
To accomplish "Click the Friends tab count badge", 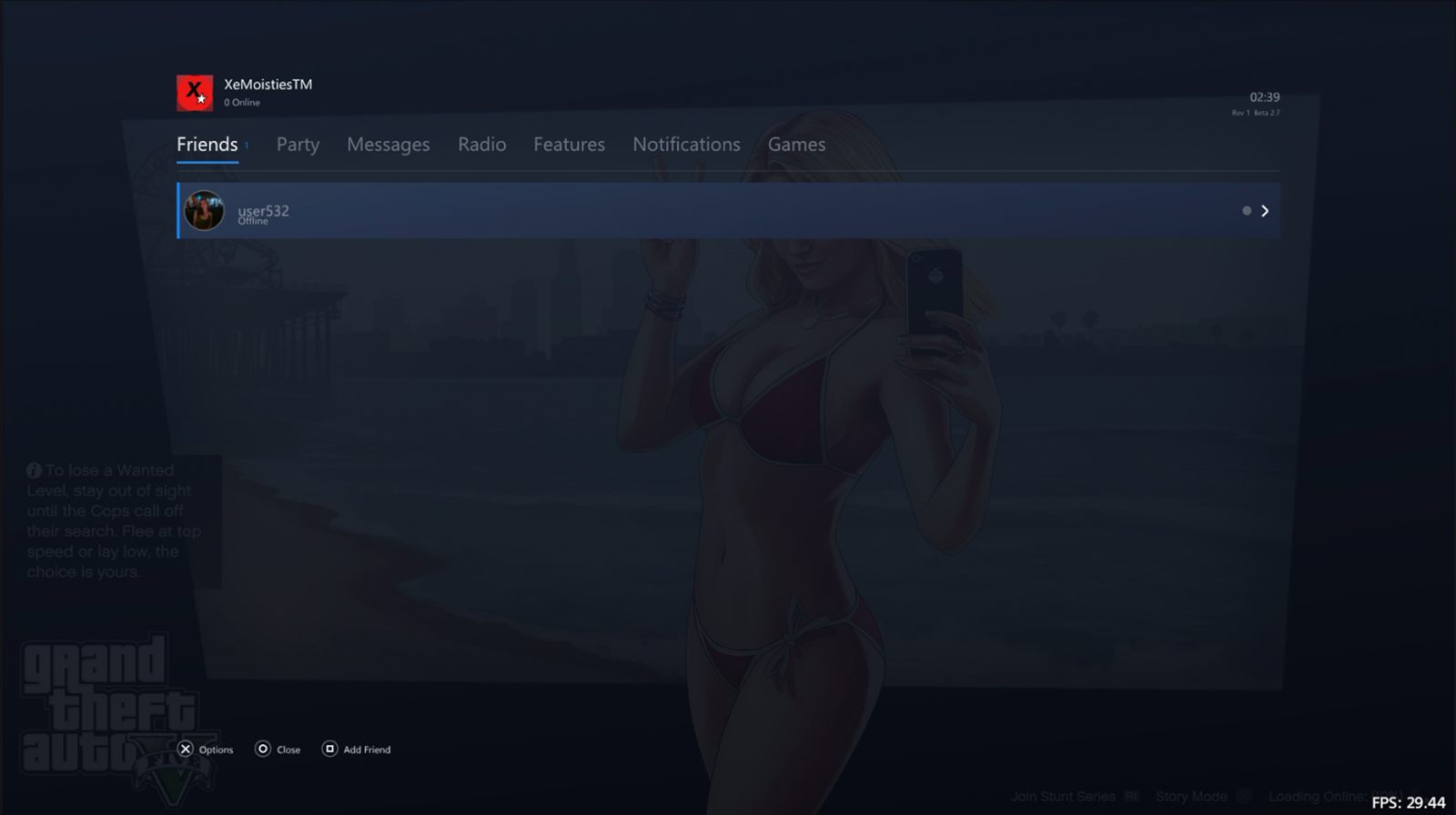I will click(x=247, y=146).
